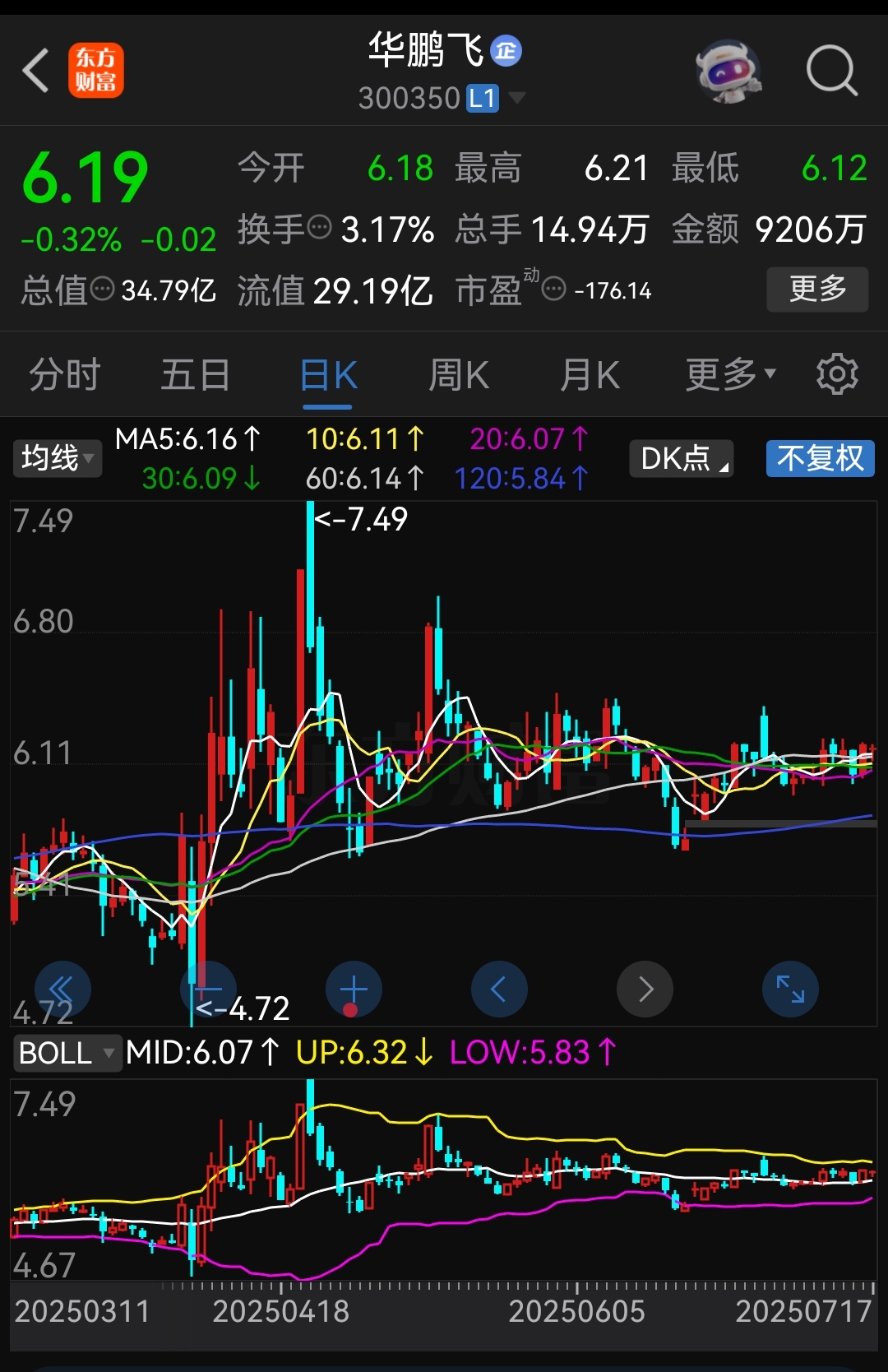Zoom in chart with plus button

click(354, 989)
